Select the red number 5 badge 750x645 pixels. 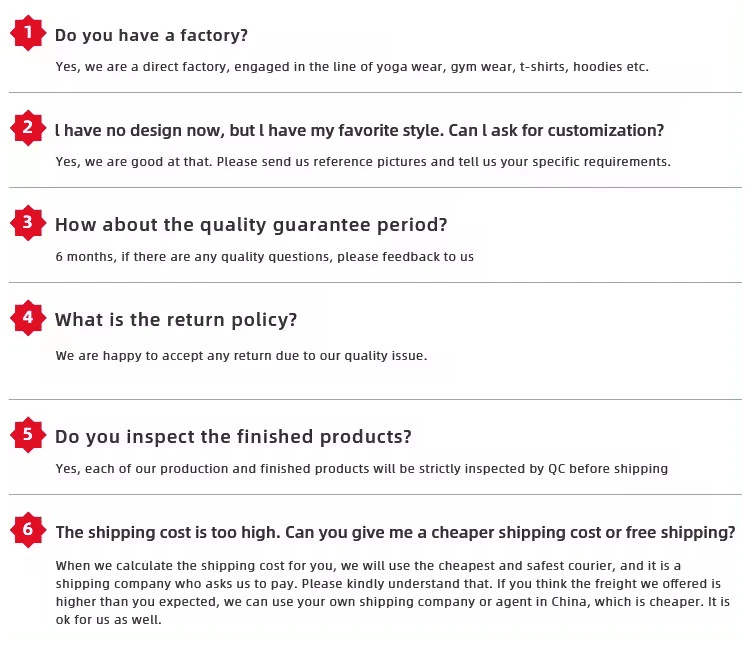coord(28,434)
